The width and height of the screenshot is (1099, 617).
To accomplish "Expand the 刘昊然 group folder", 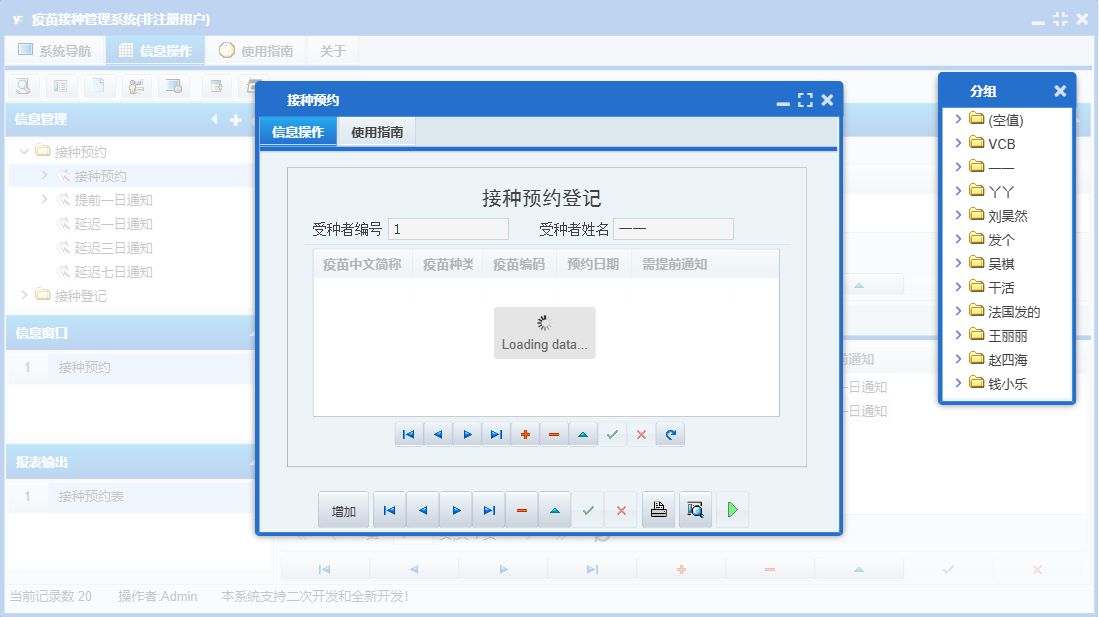I will pyautogui.click(x=957, y=215).
